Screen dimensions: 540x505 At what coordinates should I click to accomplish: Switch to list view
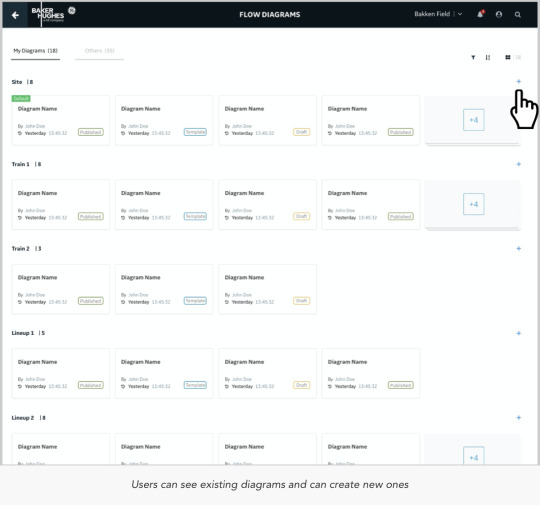(518, 57)
